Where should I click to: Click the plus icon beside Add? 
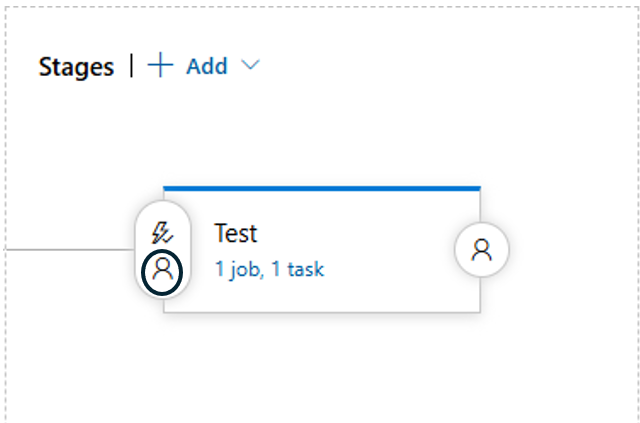(160, 66)
